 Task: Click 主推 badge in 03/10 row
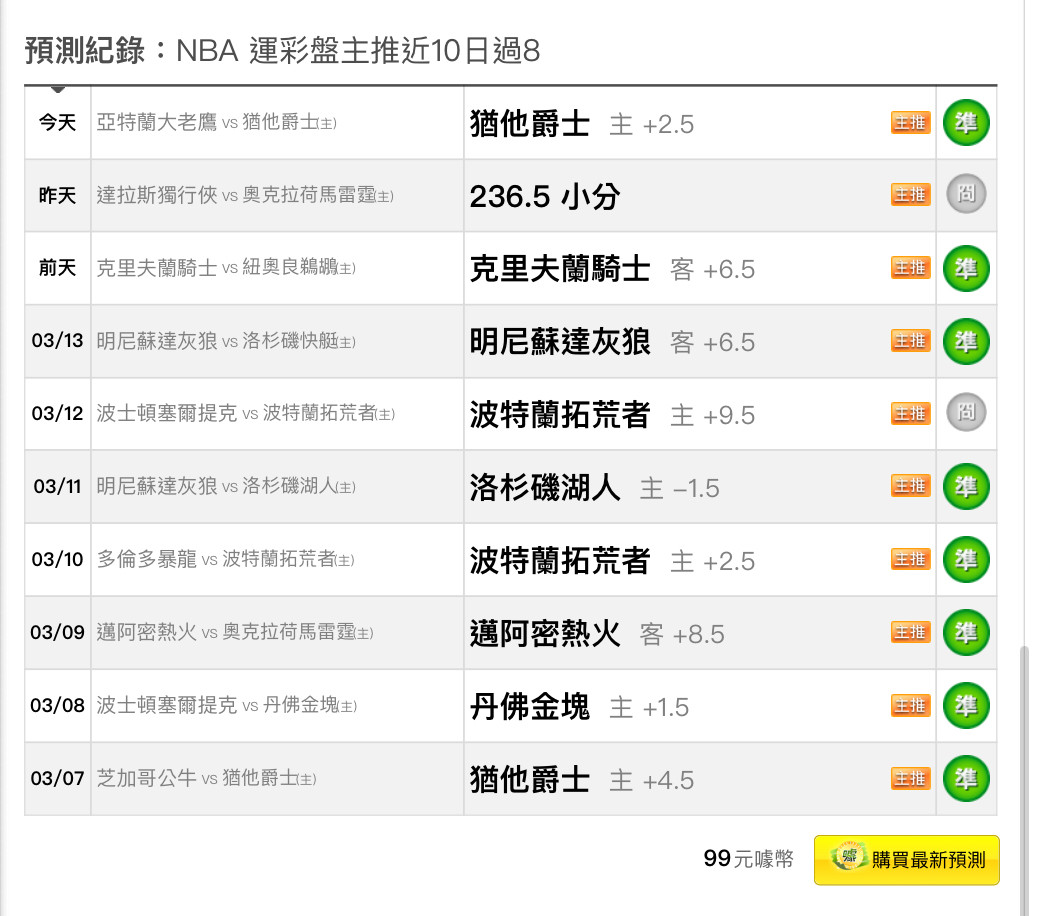pos(911,559)
